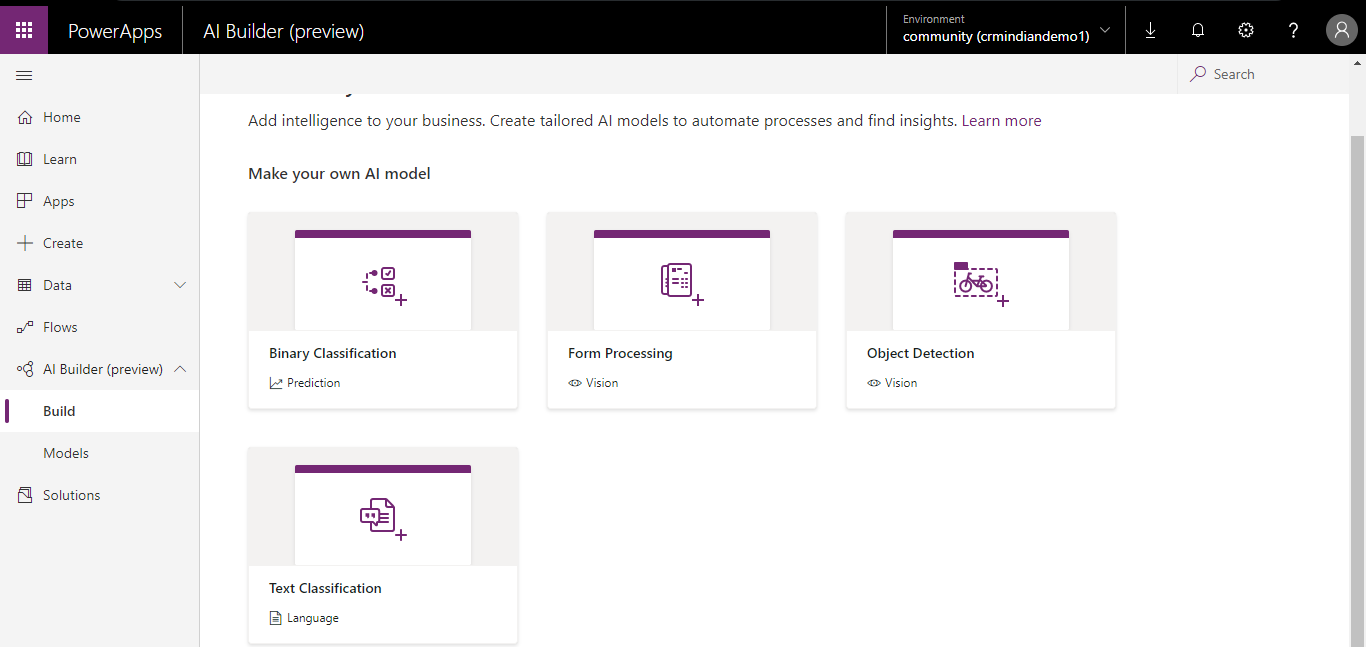
Task: Collapse the AI Builder (preview) section
Action: coord(180,369)
